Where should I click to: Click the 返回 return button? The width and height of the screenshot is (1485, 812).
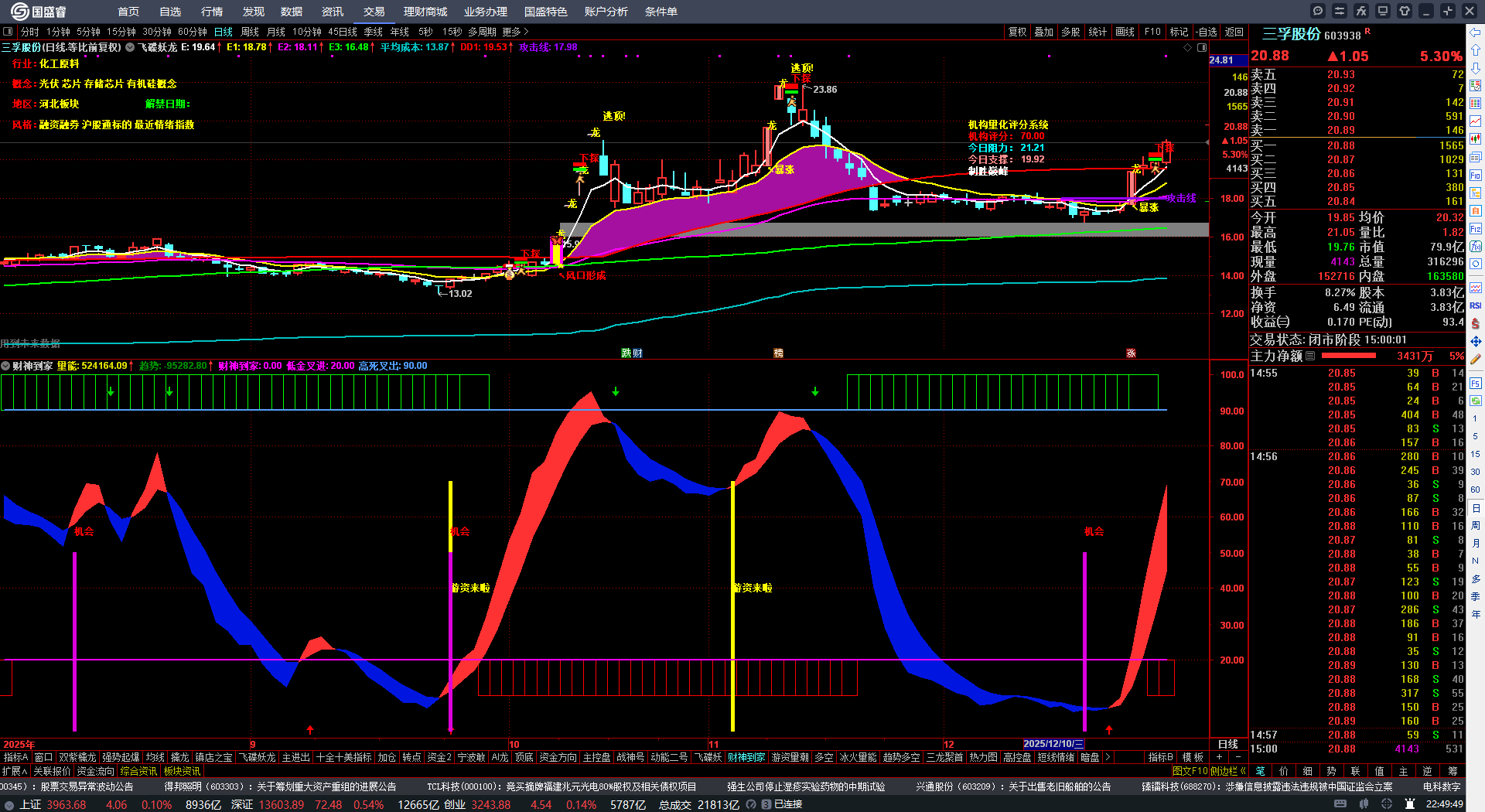point(1234,32)
